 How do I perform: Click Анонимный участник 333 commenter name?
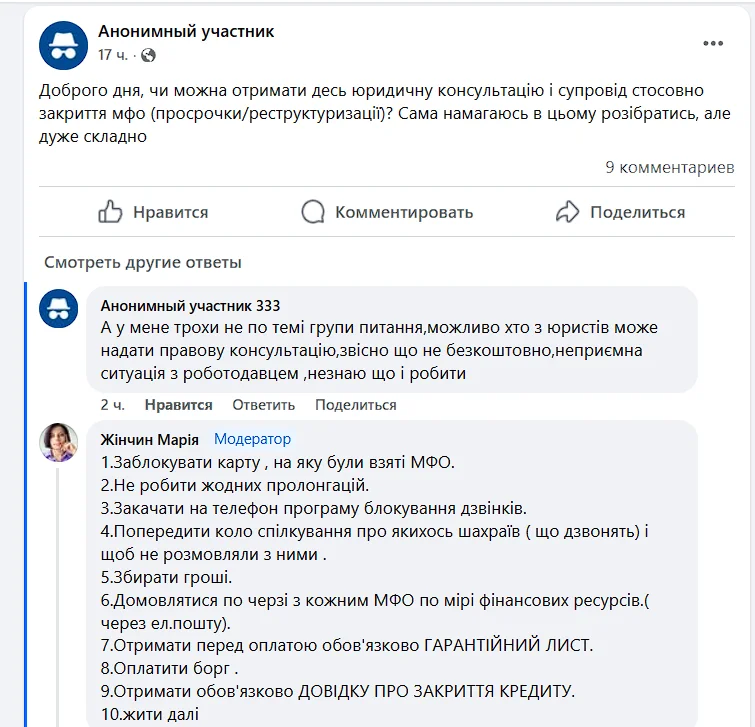[x=191, y=306]
